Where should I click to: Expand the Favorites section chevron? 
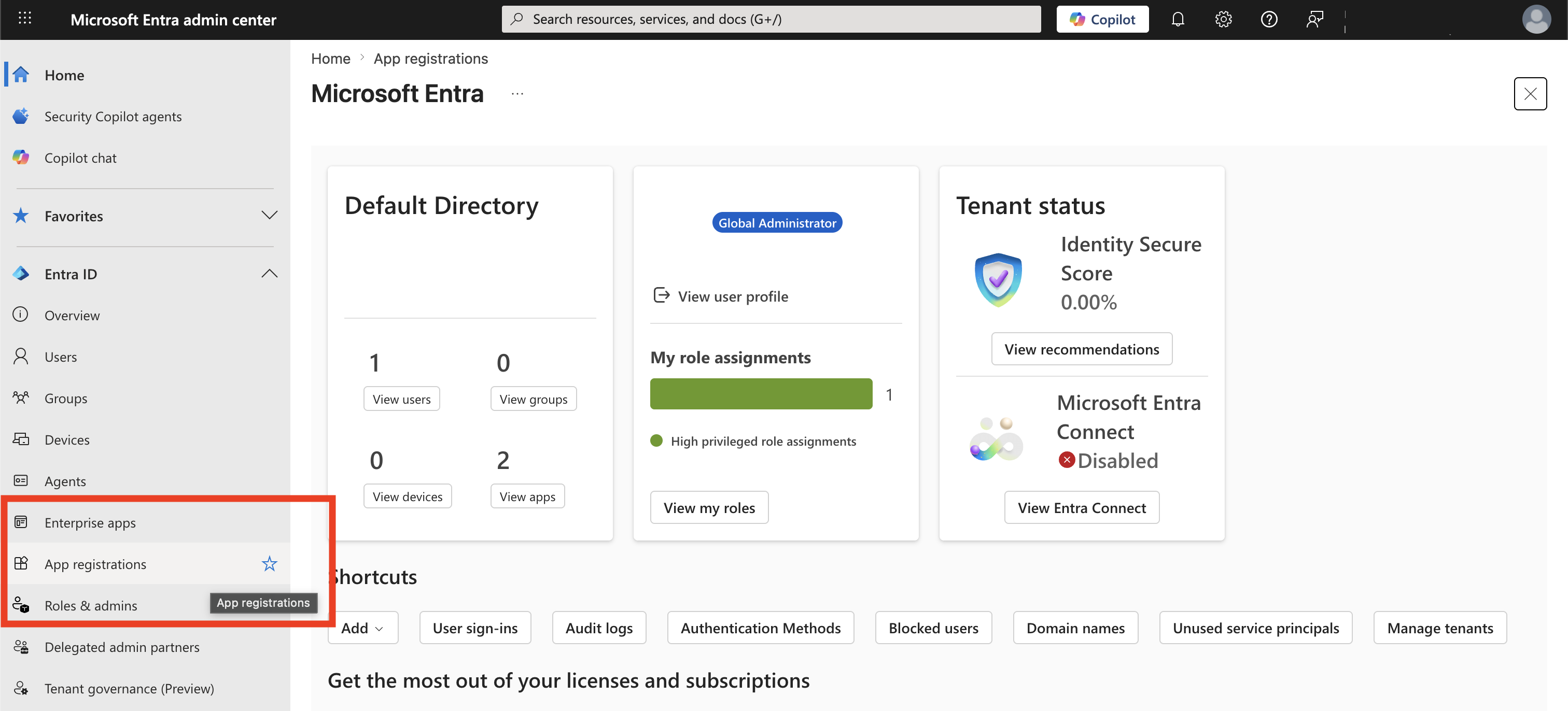pos(269,215)
